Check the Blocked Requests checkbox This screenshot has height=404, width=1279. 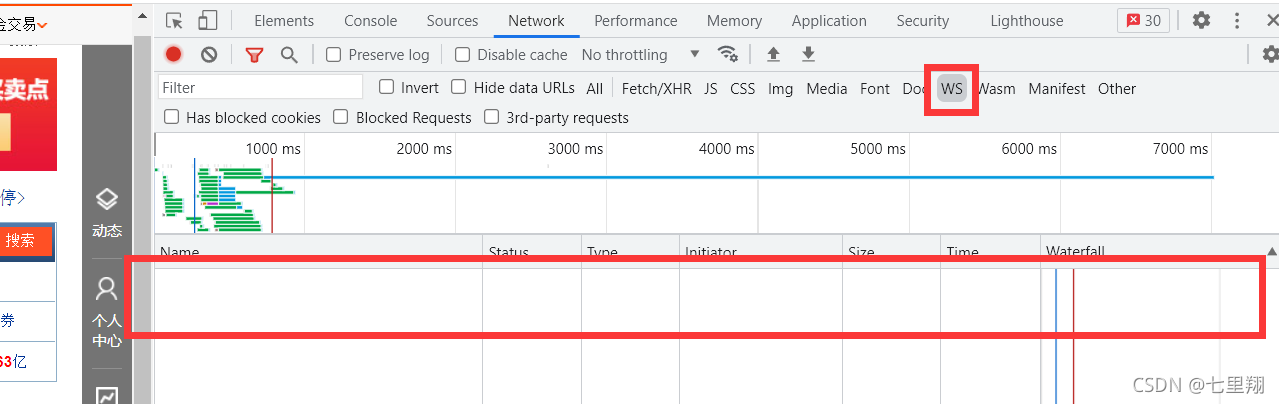(341, 117)
